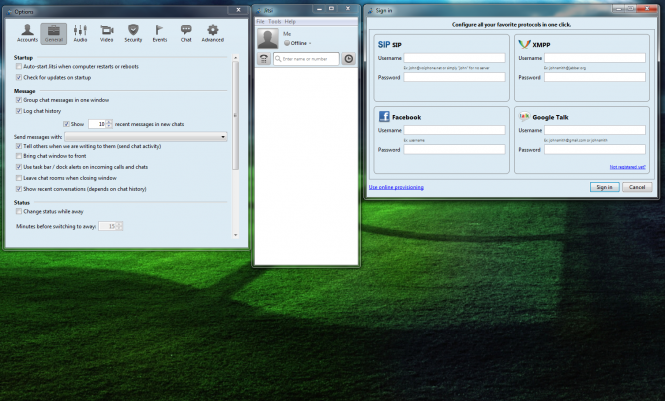Click the search magnifier icon in Jitsi
The image size is (665, 401).
pos(278,59)
